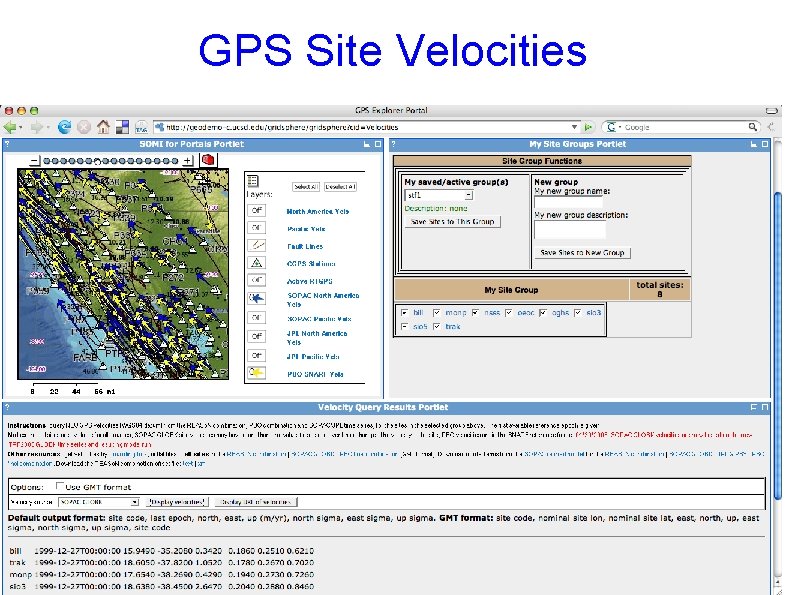Turn on North America Vels layer toggle
Image resolution: width=794 pixels, height=595 pixels.
[x=257, y=210]
